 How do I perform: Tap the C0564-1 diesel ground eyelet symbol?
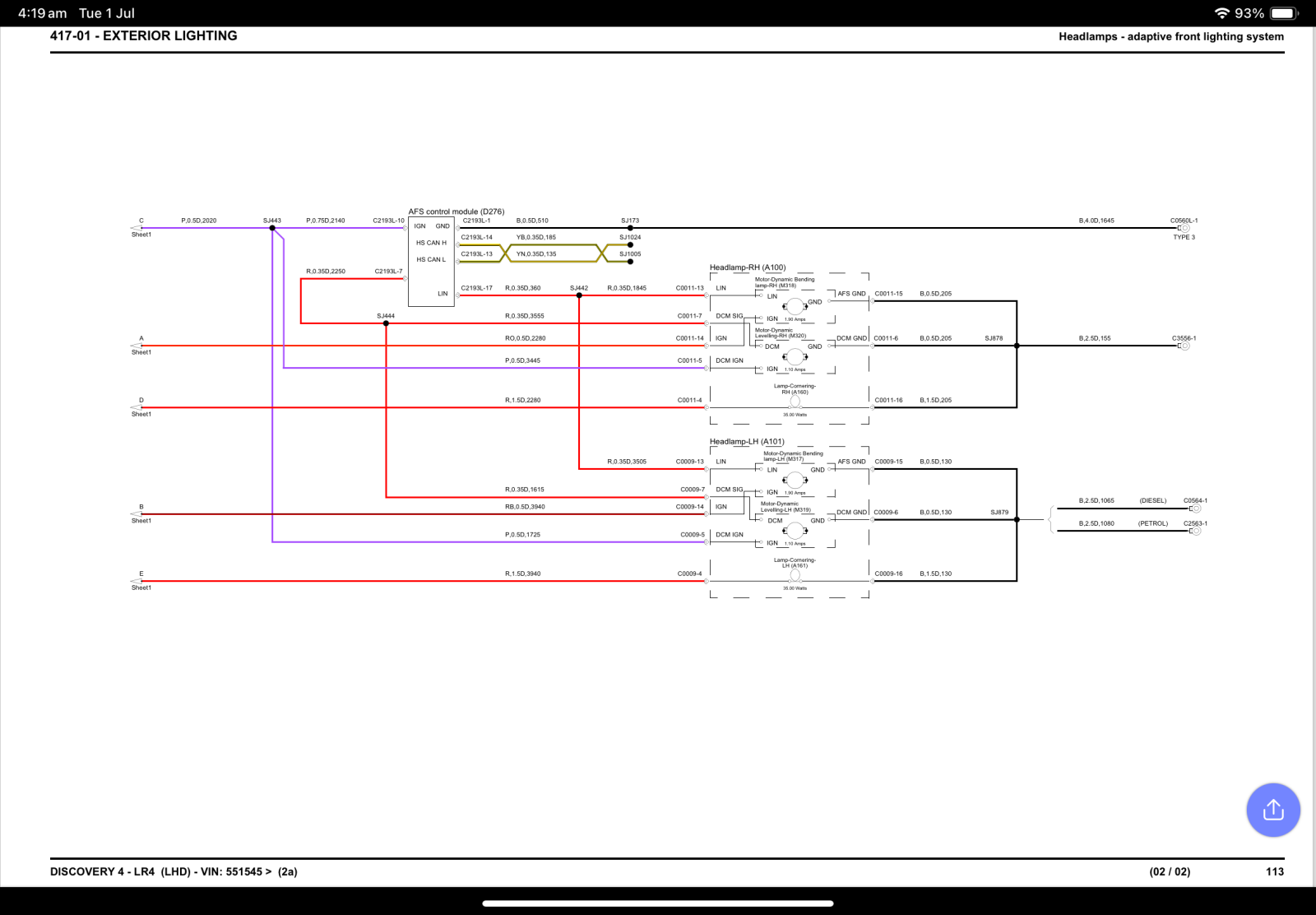[x=1195, y=509]
